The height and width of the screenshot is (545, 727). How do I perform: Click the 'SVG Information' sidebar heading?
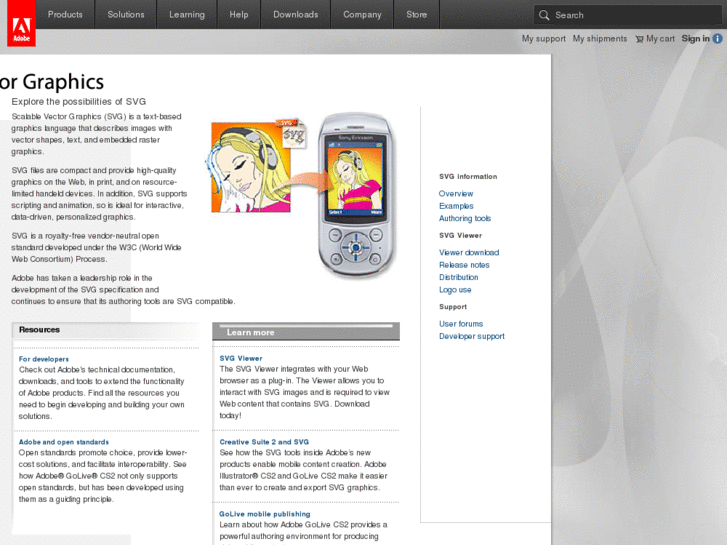click(x=468, y=177)
